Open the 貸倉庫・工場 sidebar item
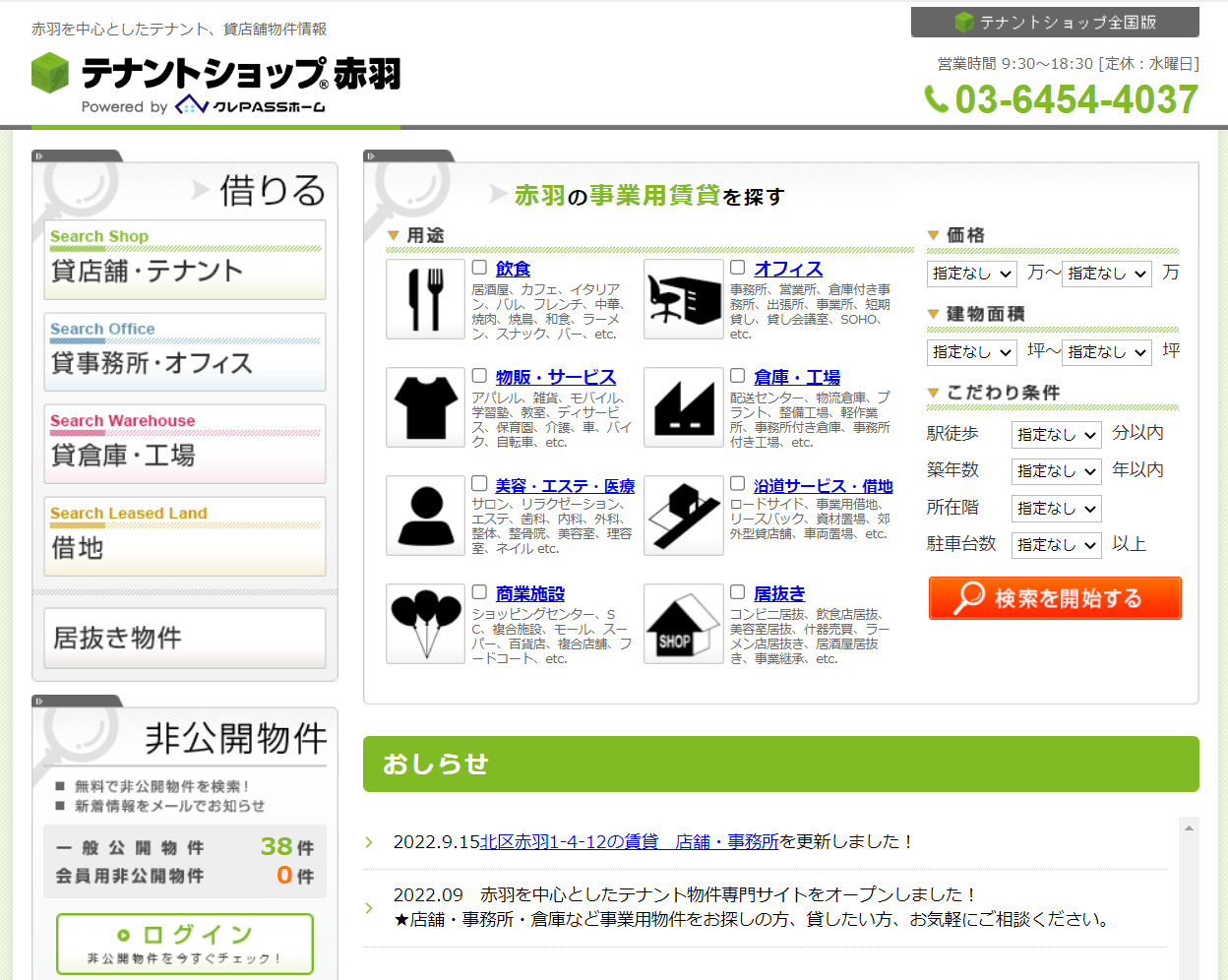Image resolution: width=1228 pixels, height=980 pixels. point(185,445)
